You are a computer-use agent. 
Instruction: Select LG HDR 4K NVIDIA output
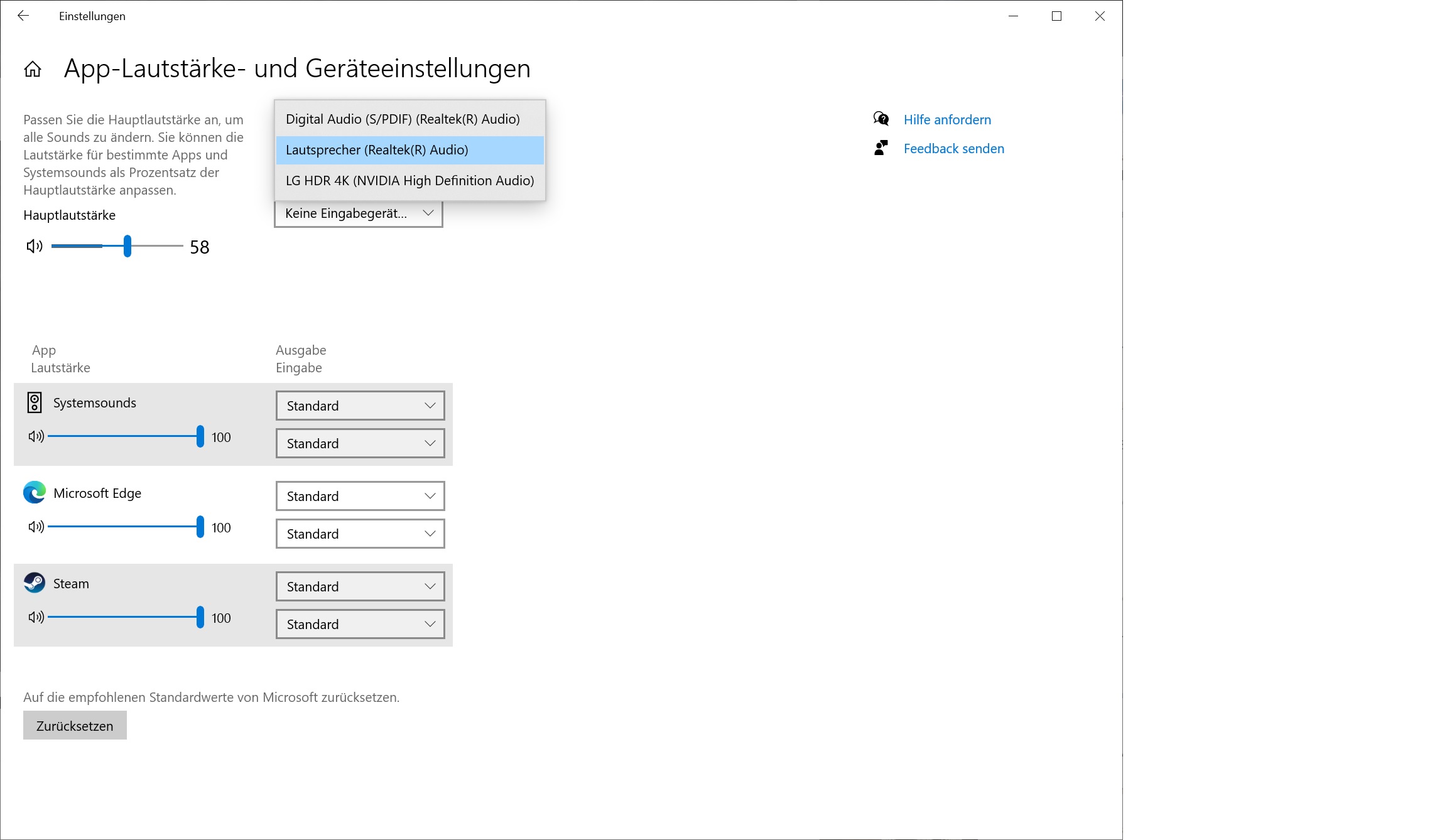[x=409, y=181]
